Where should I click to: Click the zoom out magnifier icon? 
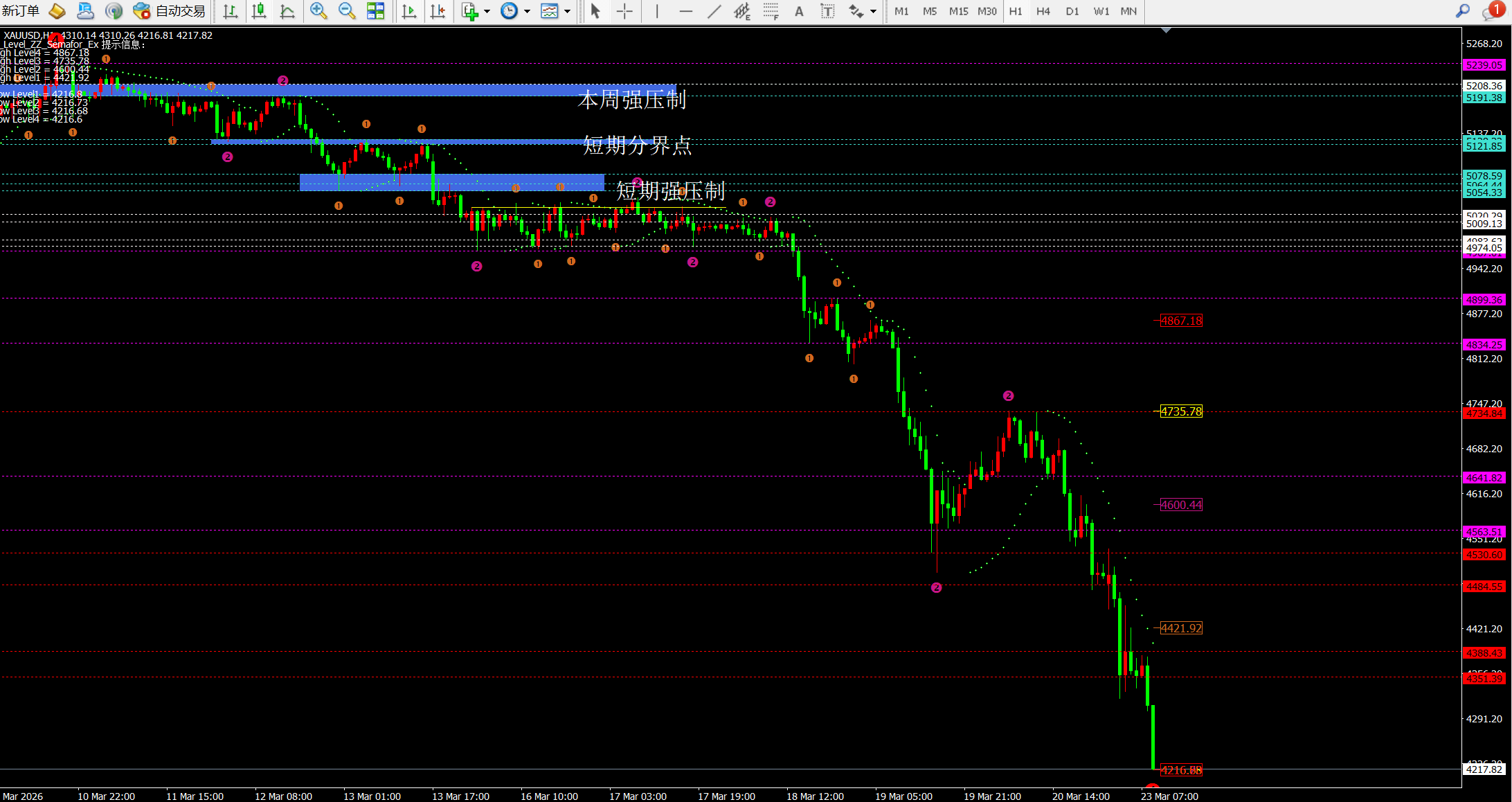coord(346,11)
